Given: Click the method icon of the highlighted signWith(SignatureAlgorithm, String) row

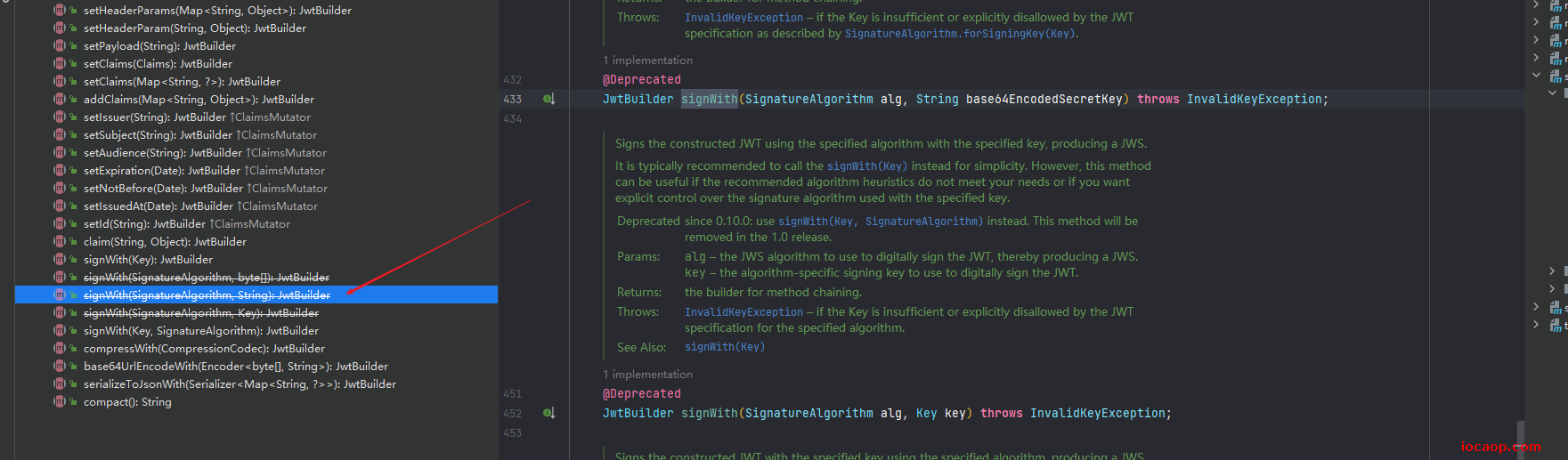Looking at the screenshot, I should 60,295.
